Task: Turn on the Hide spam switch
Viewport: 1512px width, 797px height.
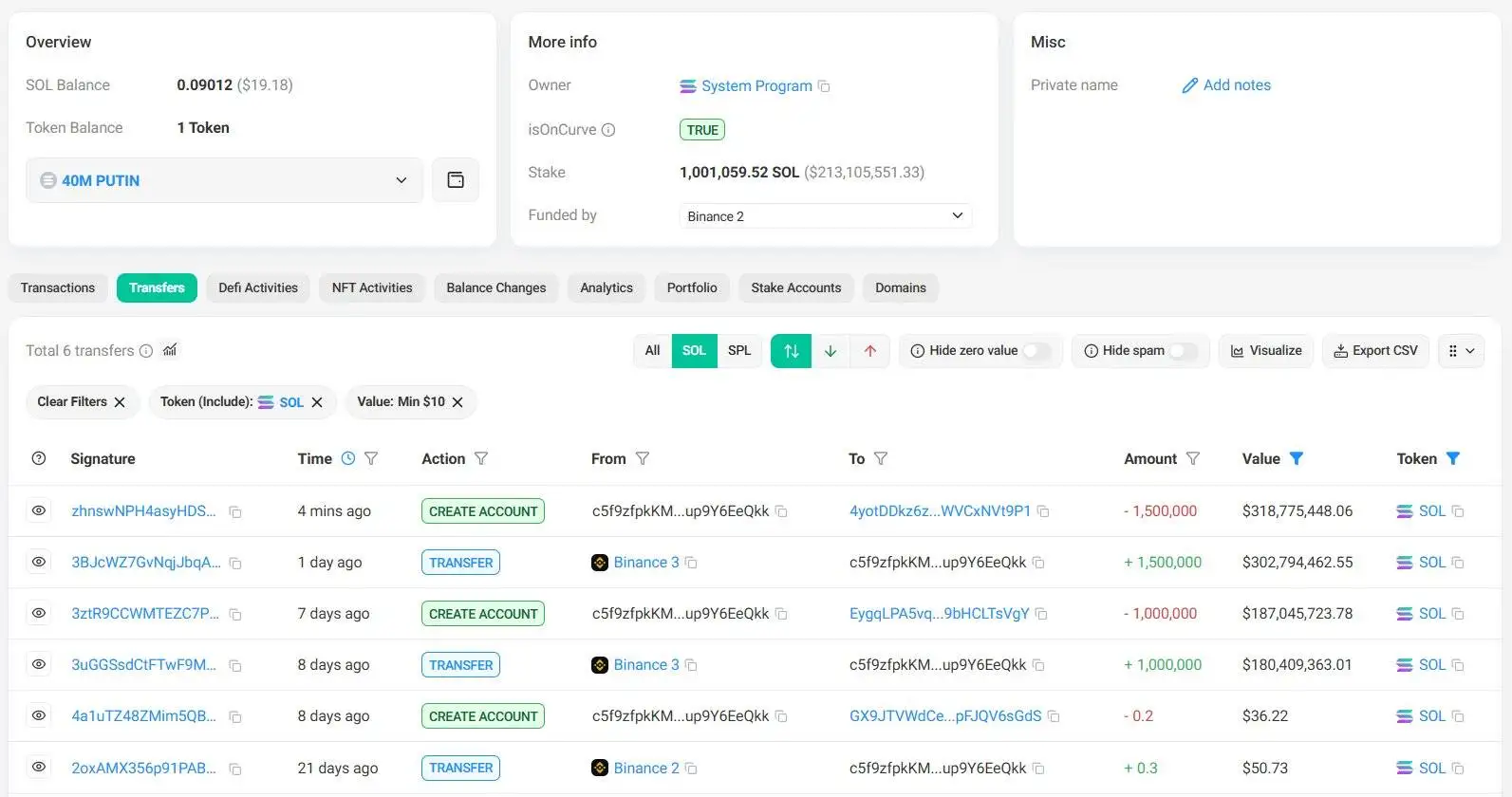Action: pos(1182,351)
